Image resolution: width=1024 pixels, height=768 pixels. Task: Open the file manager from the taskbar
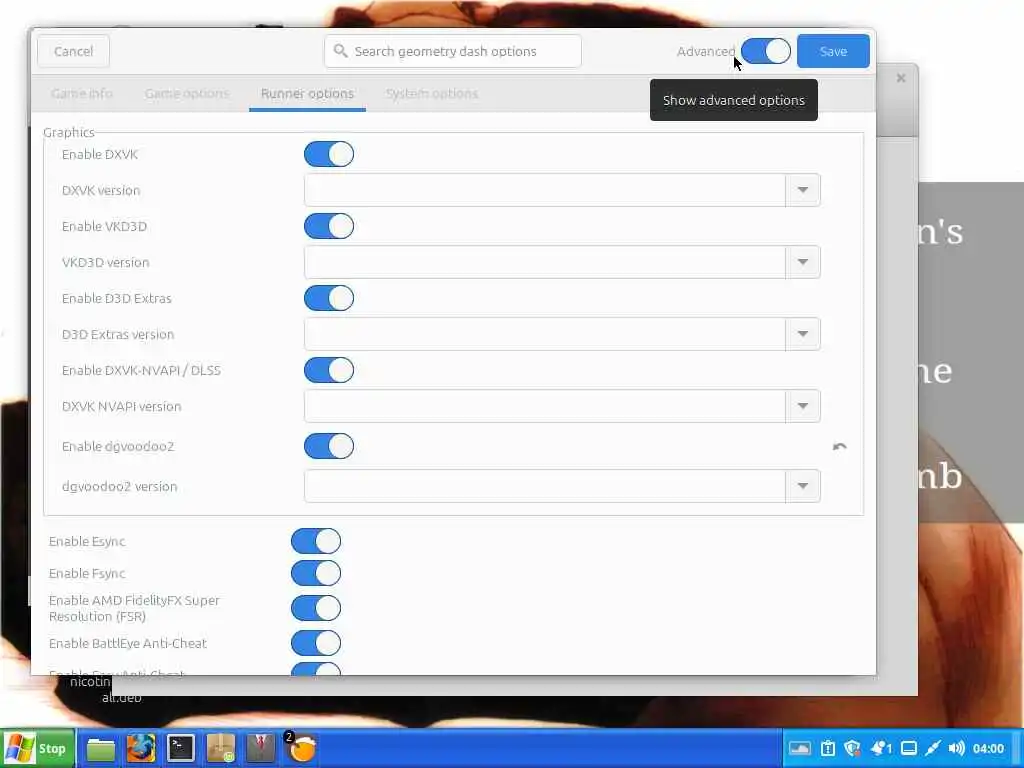(x=101, y=749)
